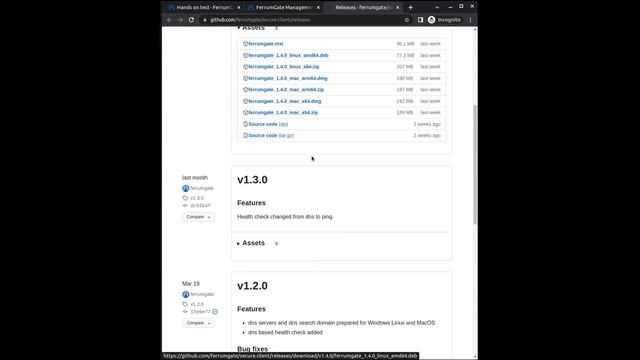Download ferrumgate_1.4.0_mac_arm64.zip asset
The image size is (640, 360).
[x=286, y=89]
